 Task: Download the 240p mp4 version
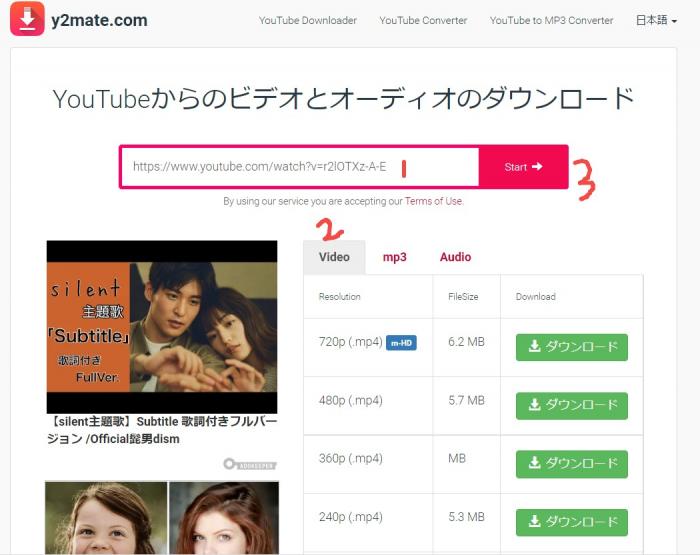pos(572,522)
